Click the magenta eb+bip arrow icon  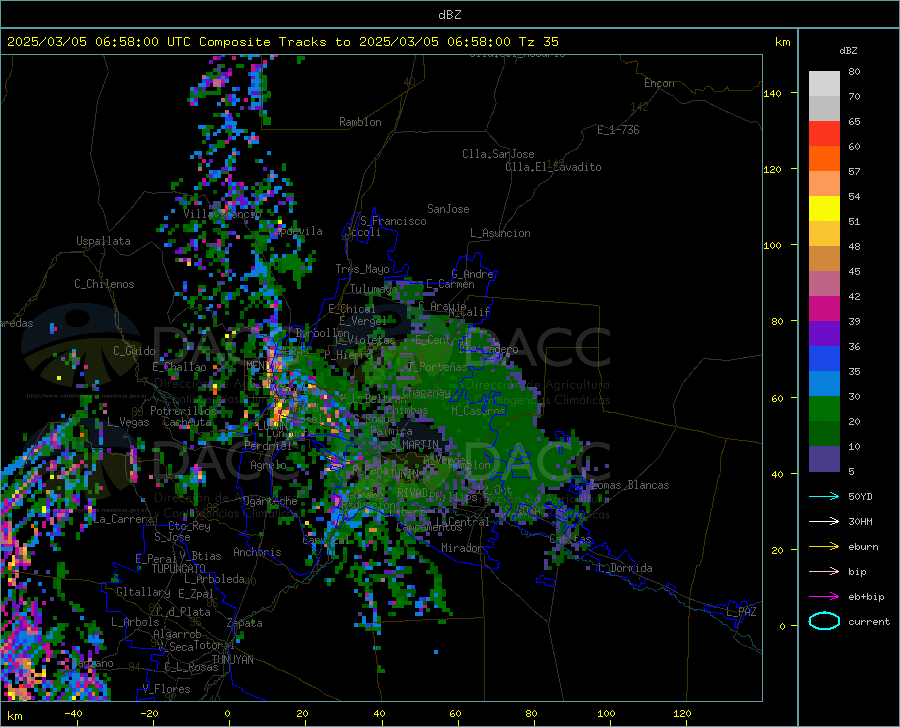[x=824, y=597]
